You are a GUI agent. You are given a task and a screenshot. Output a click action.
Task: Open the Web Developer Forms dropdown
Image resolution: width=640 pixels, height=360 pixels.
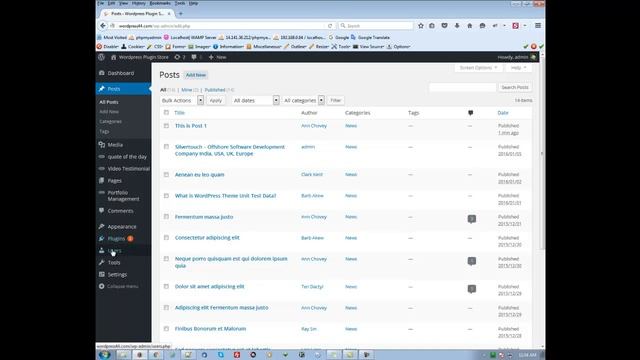click(x=176, y=47)
